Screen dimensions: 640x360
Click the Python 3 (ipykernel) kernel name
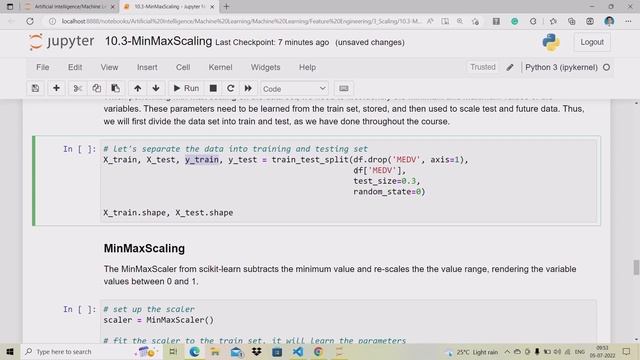(561, 67)
